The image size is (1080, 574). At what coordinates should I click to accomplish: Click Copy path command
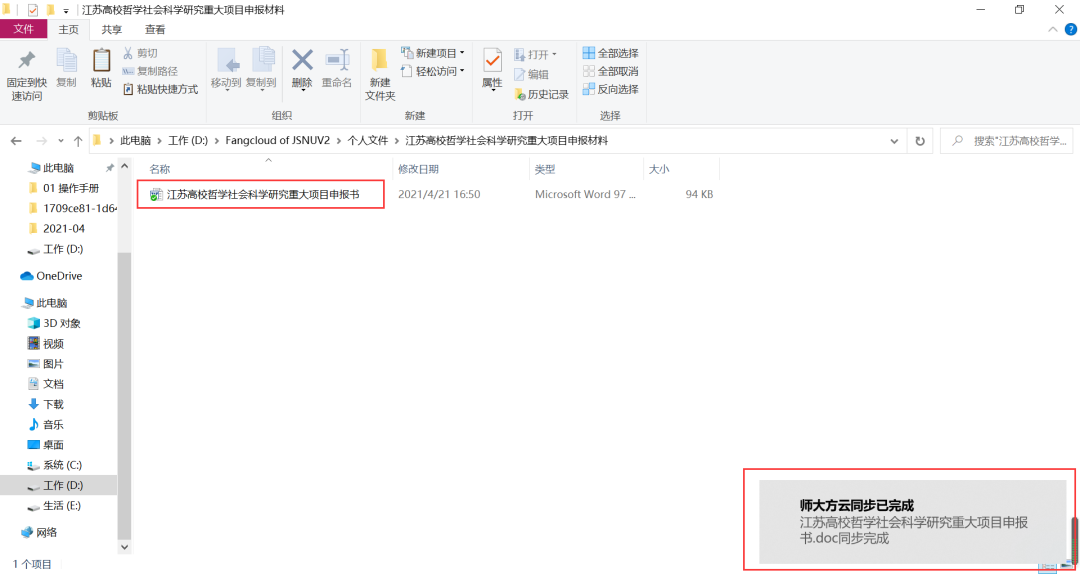coord(150,71)
